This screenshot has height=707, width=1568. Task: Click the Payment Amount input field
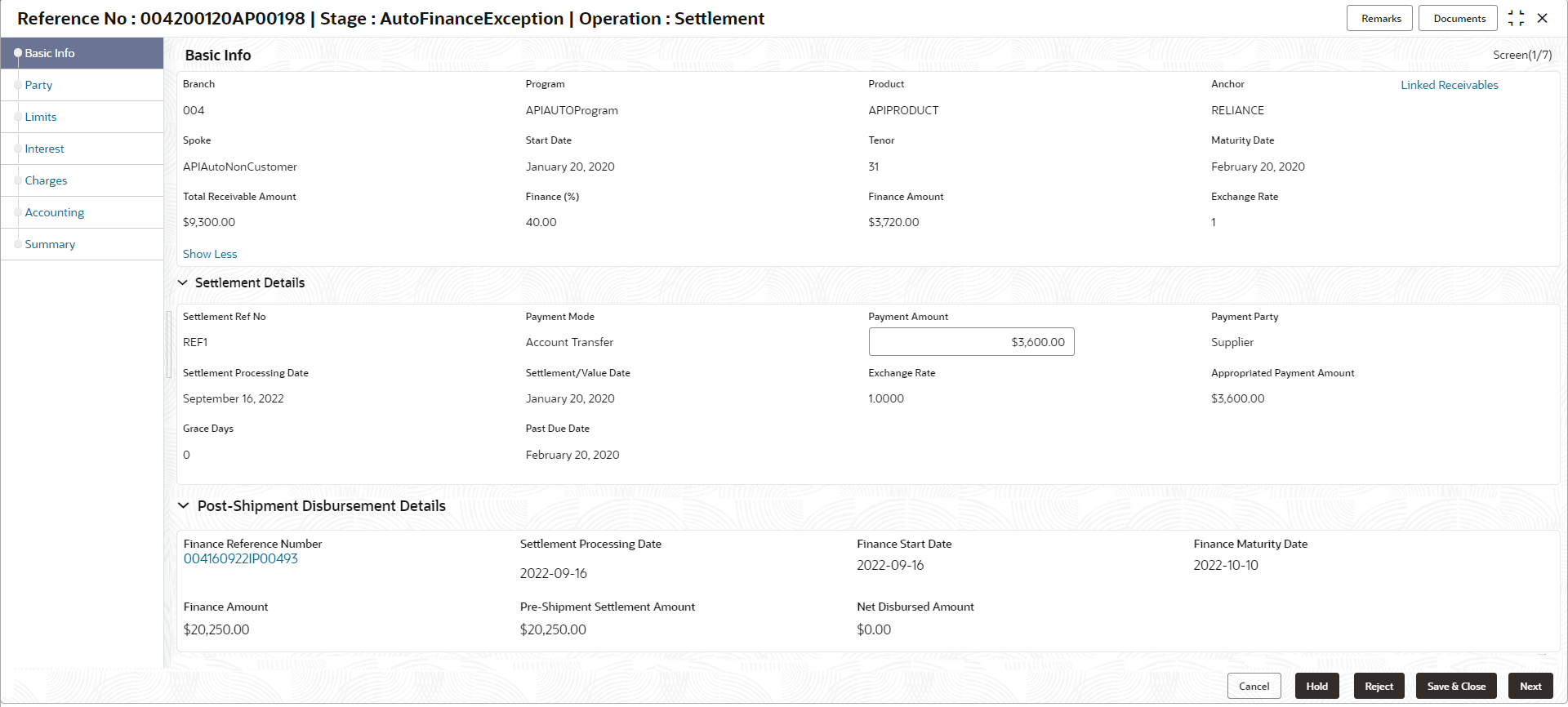970,342
